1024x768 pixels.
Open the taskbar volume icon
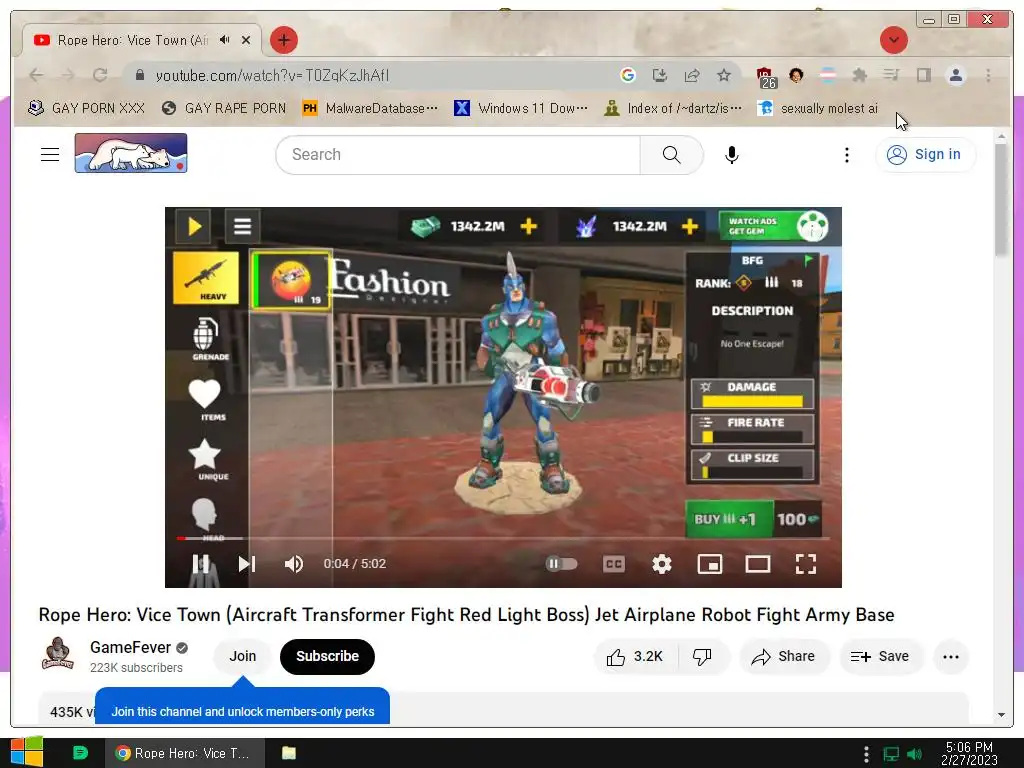[x=916, y=754]
